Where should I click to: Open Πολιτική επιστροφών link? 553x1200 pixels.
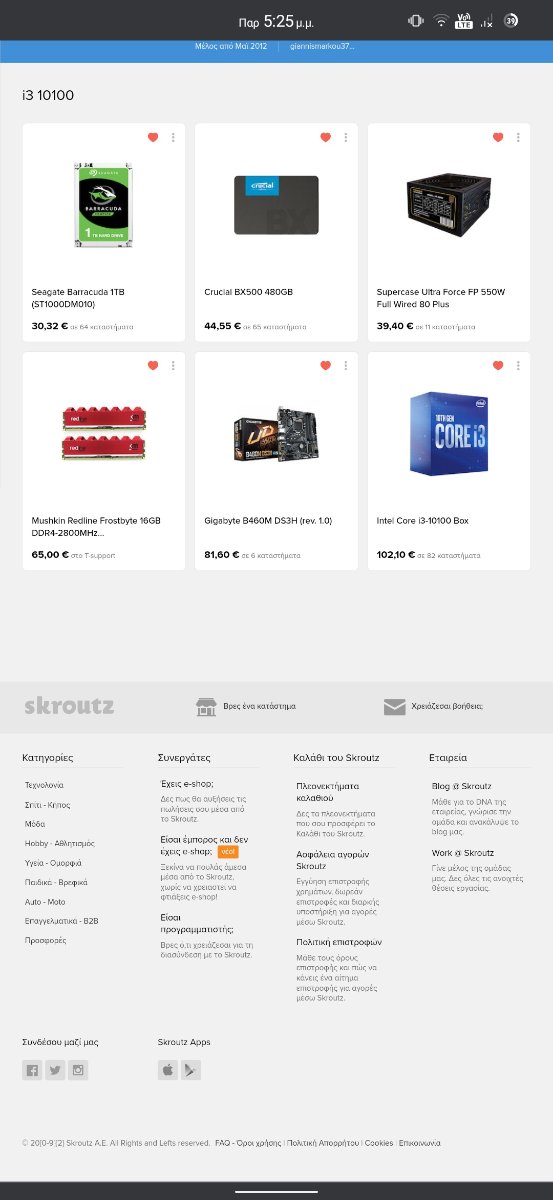(x=339, y=942)
